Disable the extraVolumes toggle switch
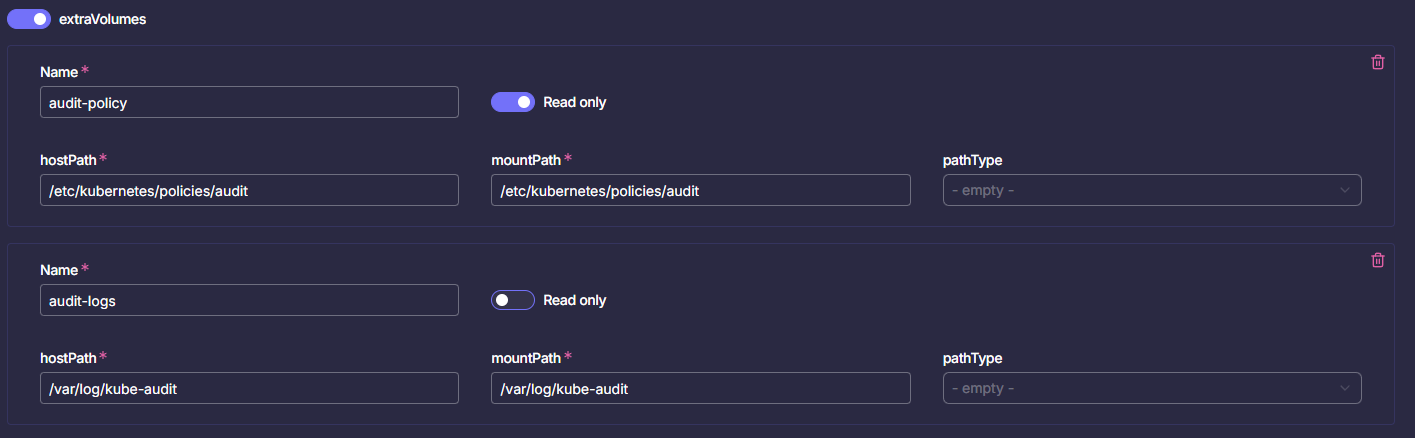 29,19
